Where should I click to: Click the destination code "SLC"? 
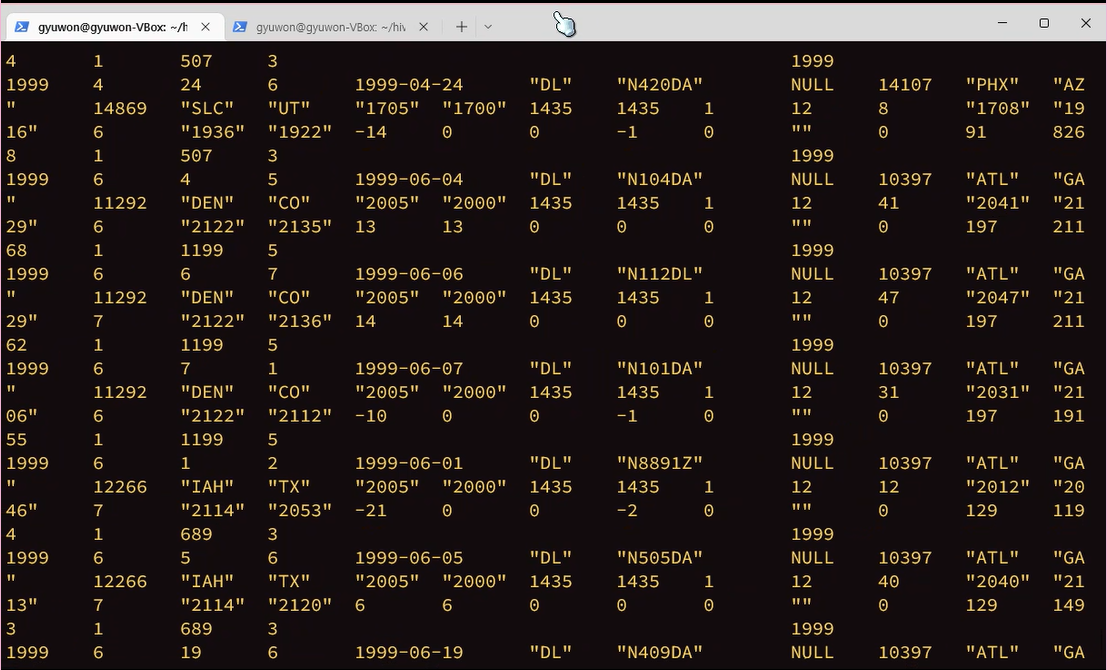click(x=207, y=109)
